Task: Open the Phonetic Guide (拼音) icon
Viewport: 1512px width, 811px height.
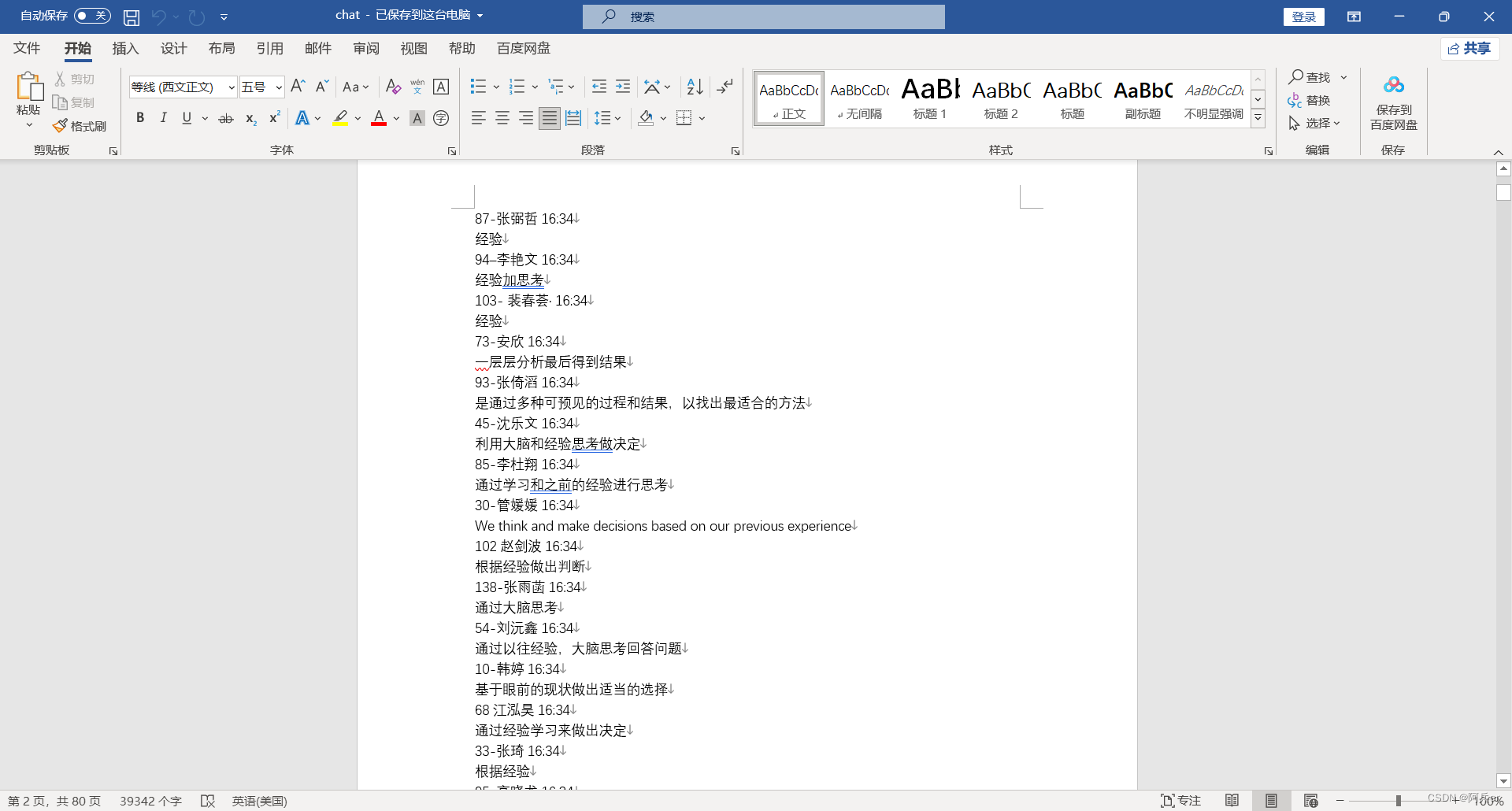Action: 417,86
